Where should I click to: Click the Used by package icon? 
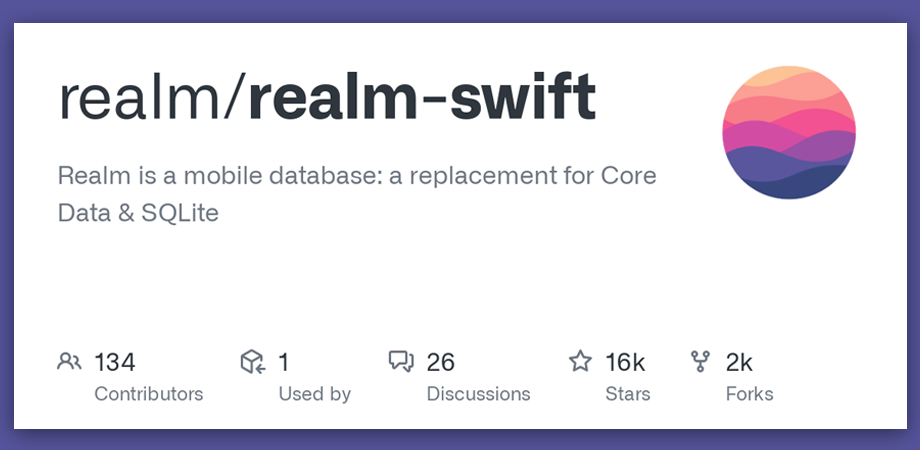pyautogui.click(x=253, y=361)
